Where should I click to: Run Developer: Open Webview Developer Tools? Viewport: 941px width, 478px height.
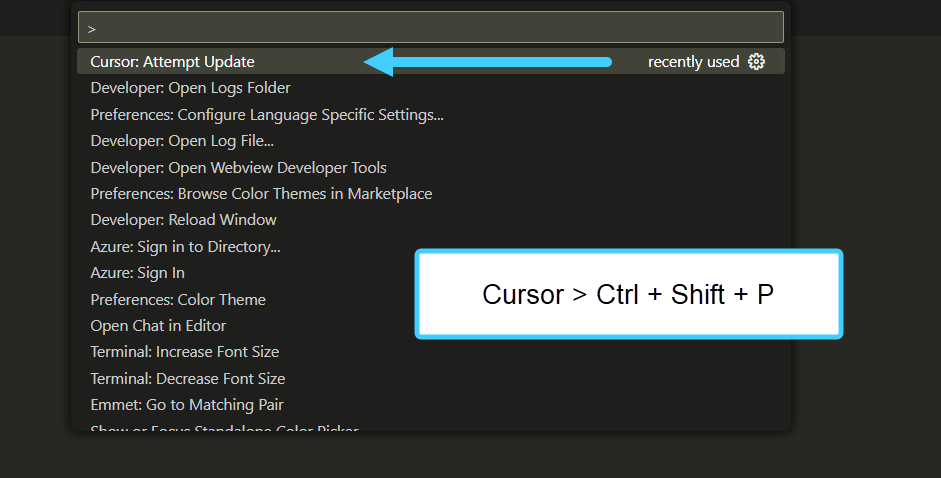coord(430,167)
